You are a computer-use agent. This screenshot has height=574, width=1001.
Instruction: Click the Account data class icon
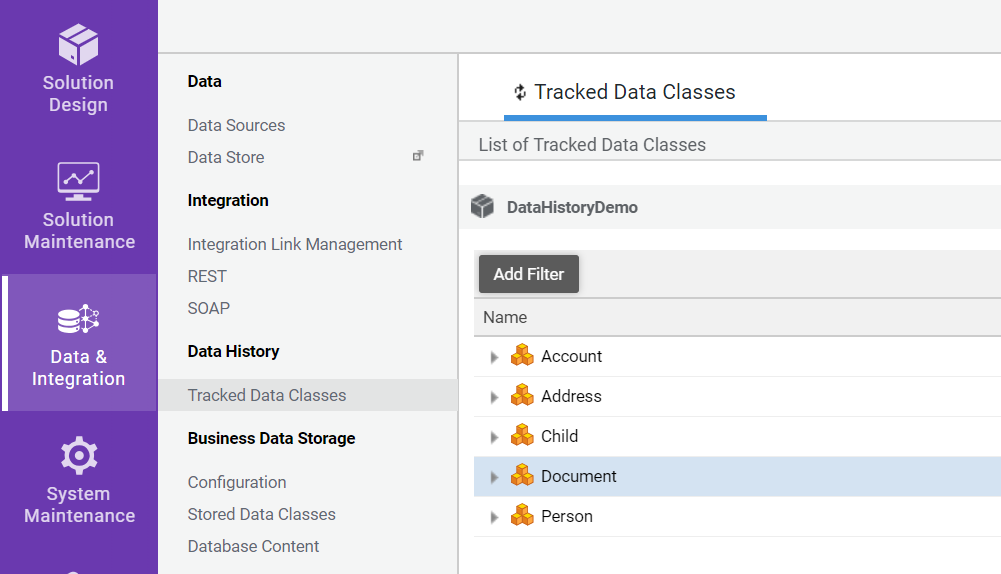point(522,356)
